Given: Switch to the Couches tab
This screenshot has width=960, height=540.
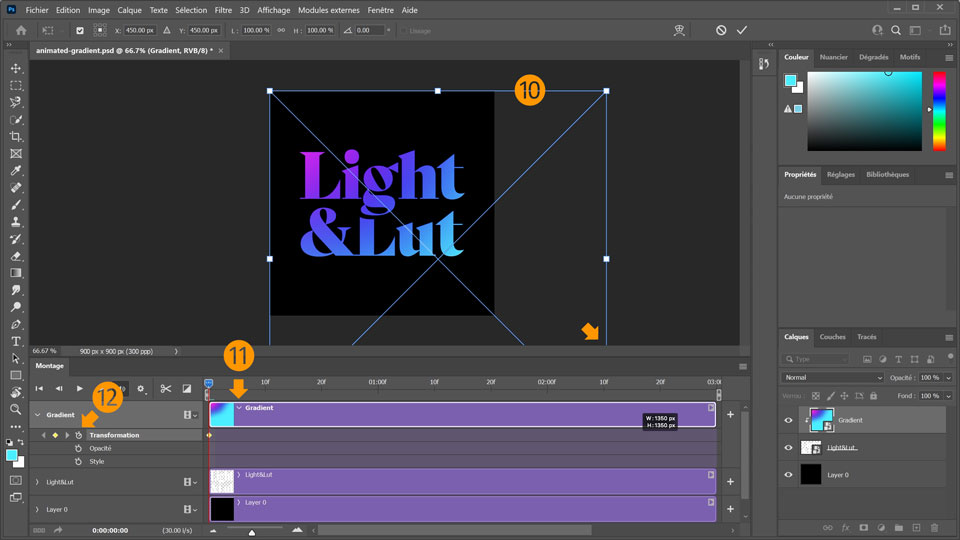Looking at the screenshot, I should click(832, 337).
